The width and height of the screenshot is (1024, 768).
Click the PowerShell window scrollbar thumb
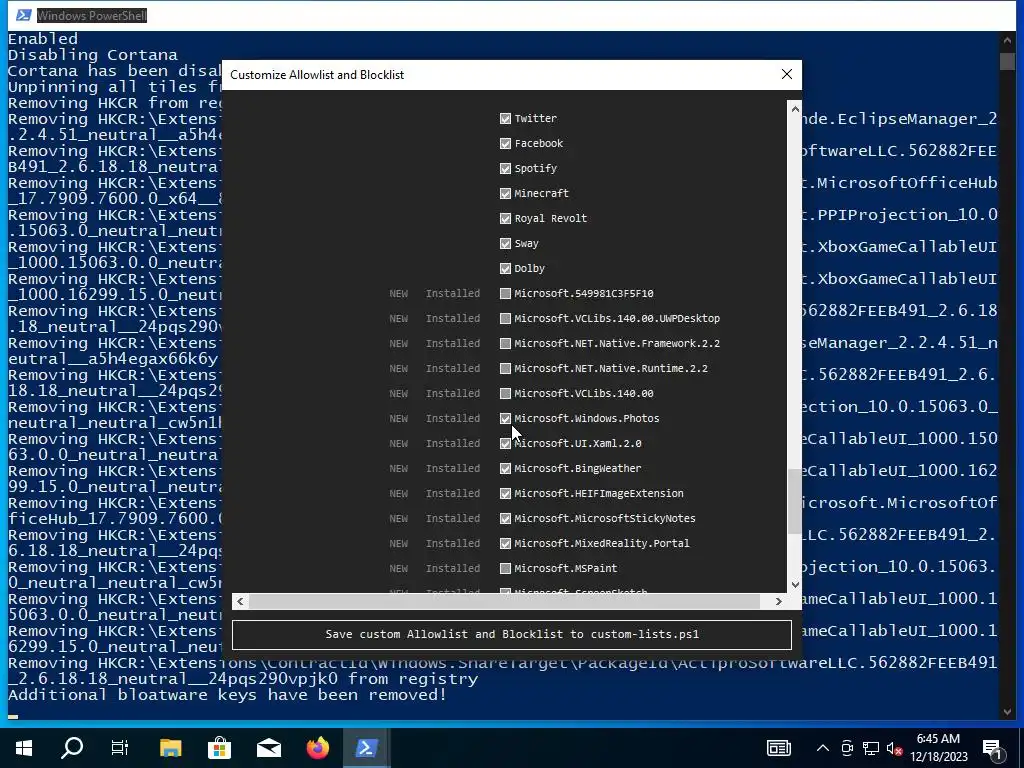(1007, 61)
